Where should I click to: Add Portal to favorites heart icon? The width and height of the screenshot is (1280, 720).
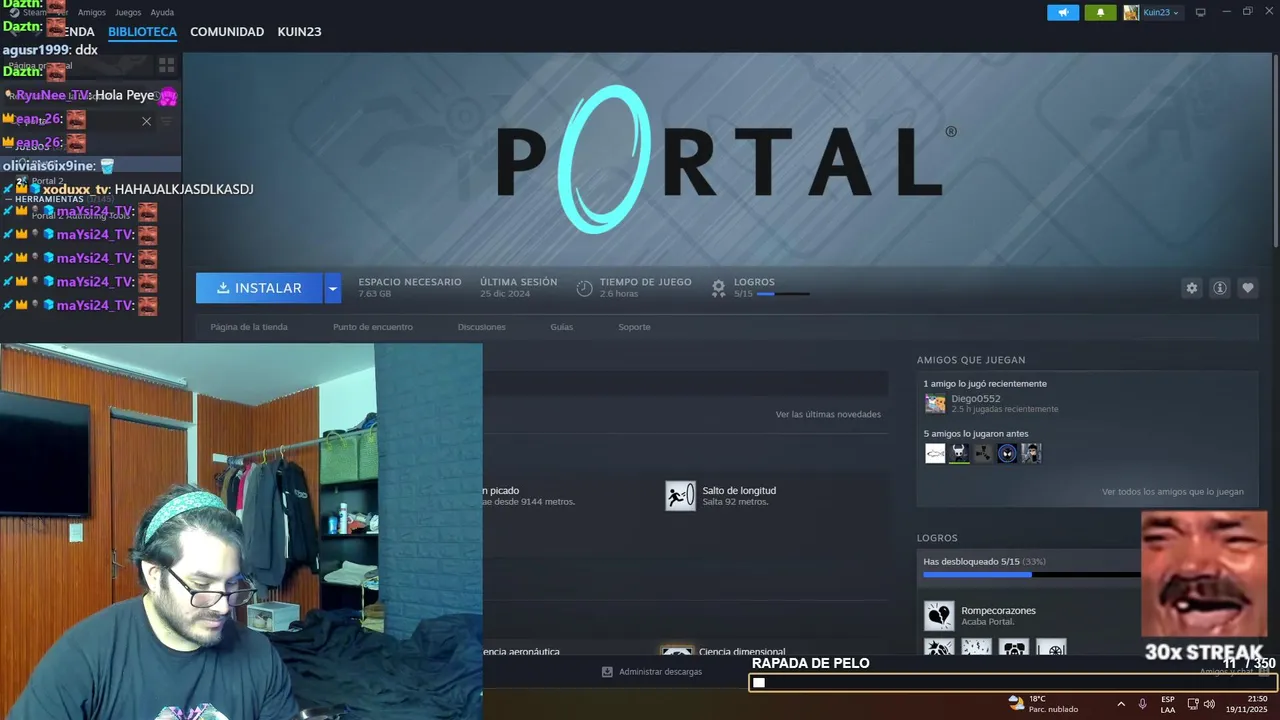tap(1248, 288)
